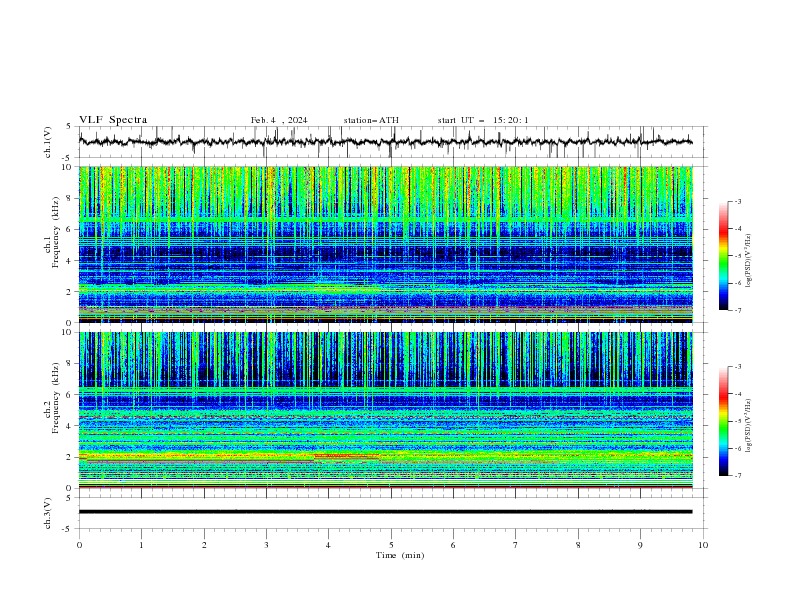Image resolution: width=792 pixels, height=612 pixels.
Task: Click time axis tick label "7"
Action: point(516,545)
